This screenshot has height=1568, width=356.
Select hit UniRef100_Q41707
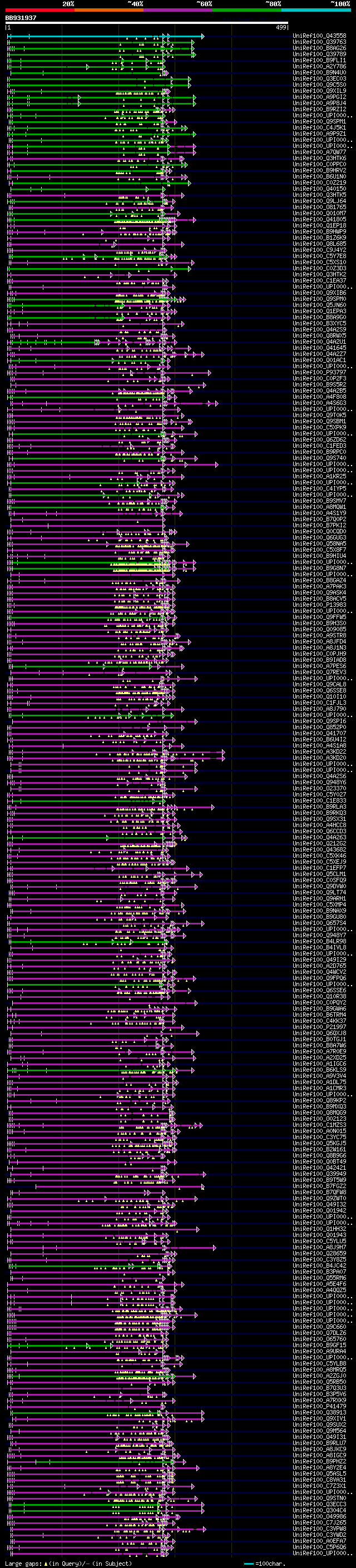[319, 734]
